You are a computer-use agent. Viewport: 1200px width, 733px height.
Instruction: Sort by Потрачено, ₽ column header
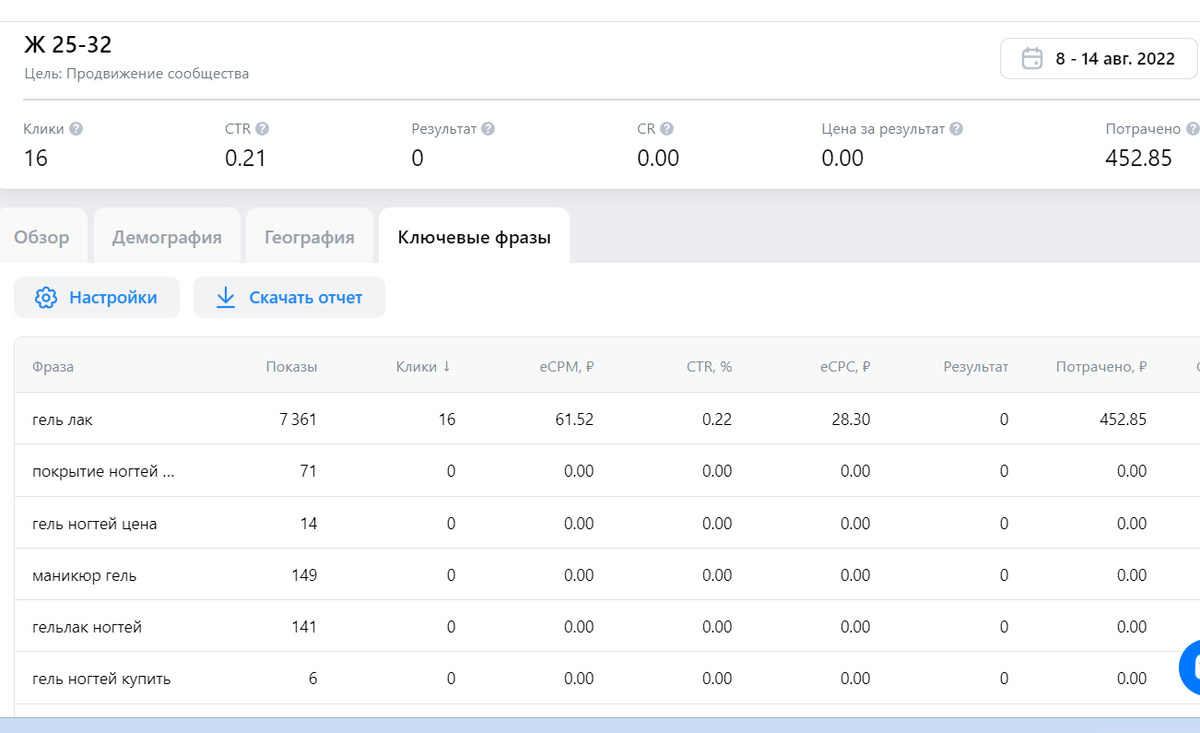(x=1101, y=367)
